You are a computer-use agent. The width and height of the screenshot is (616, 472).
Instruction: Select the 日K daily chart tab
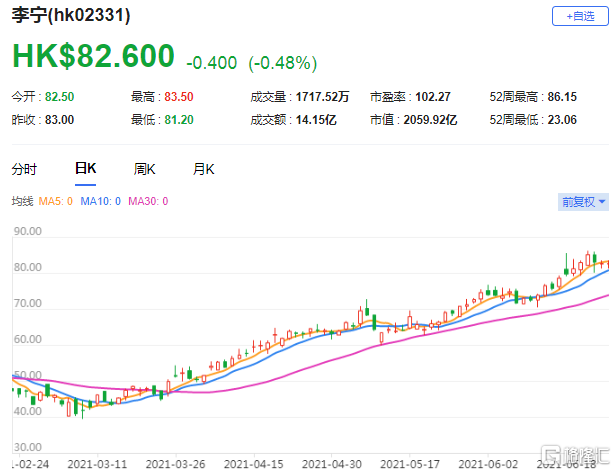tap(85, 169)
